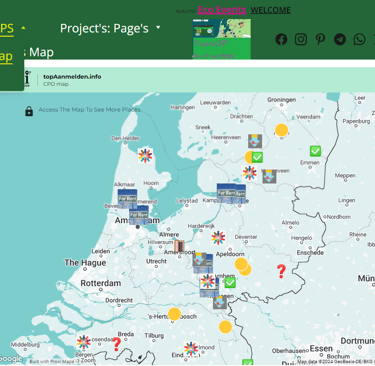
Task: Select the highlighted Map submenu item
Action: [6, 56]
